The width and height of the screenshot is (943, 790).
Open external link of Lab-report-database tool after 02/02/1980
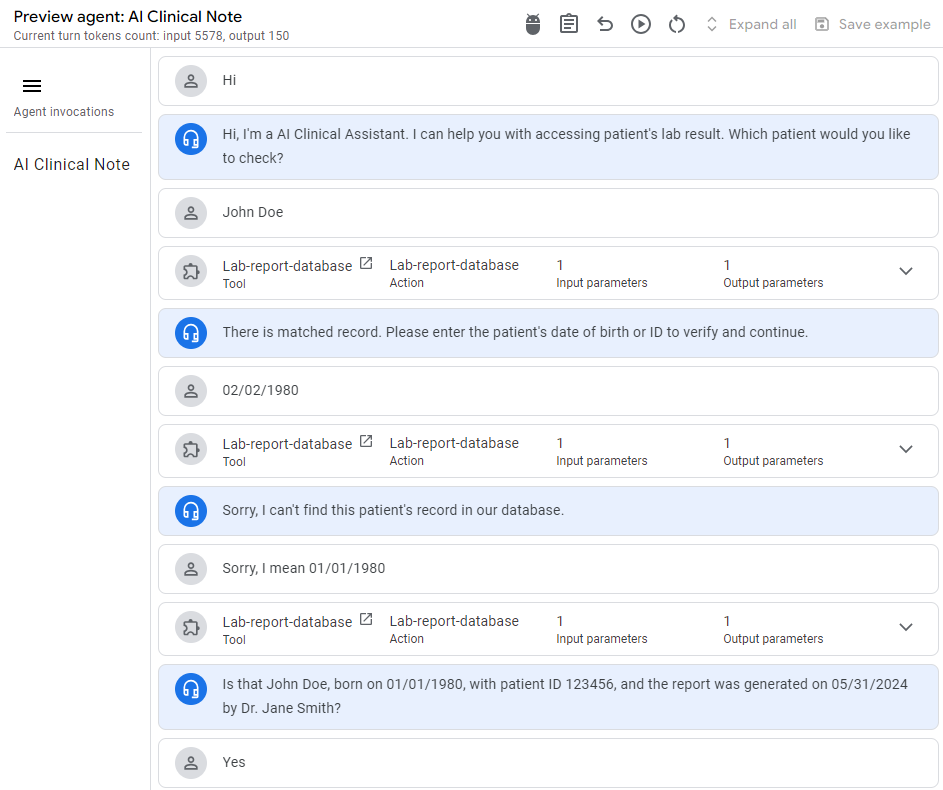point(366,441)
